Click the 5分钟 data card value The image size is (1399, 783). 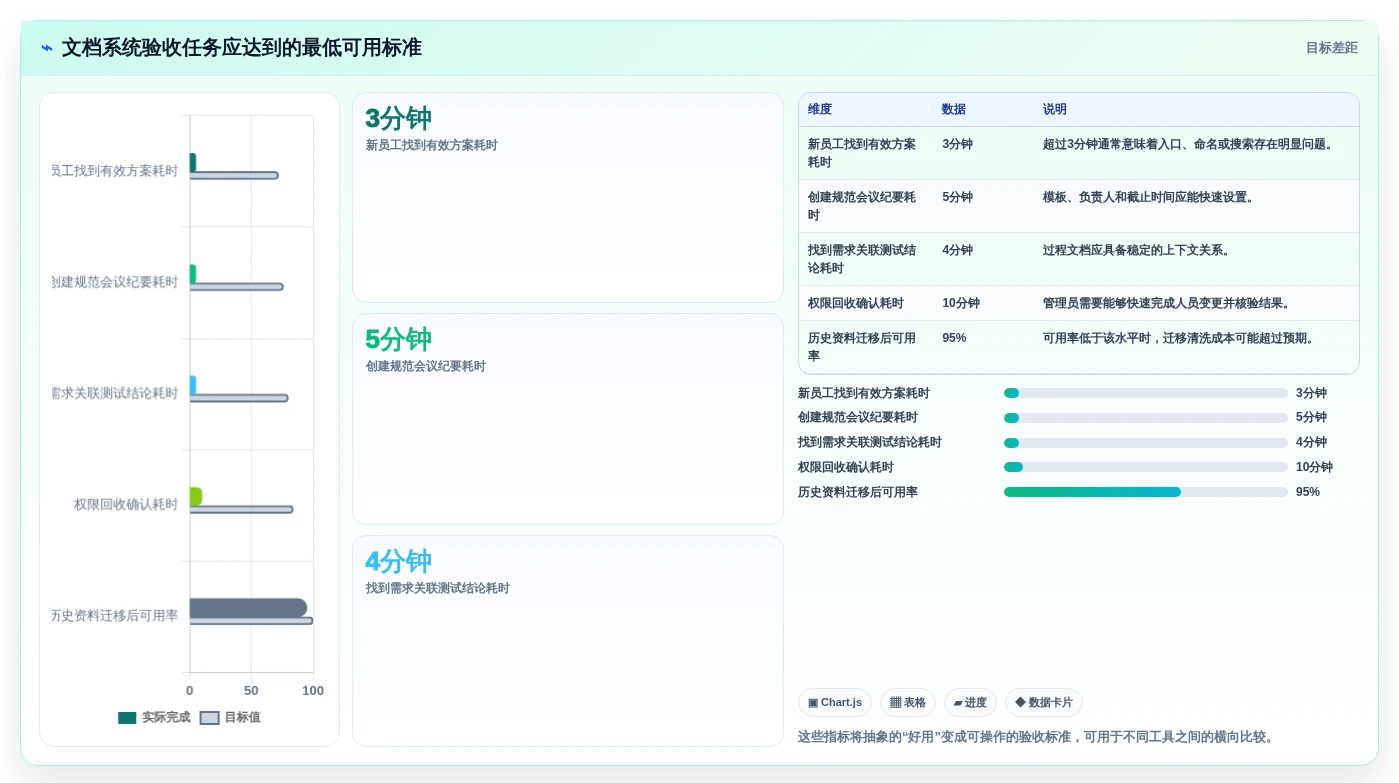click(398, 340)
